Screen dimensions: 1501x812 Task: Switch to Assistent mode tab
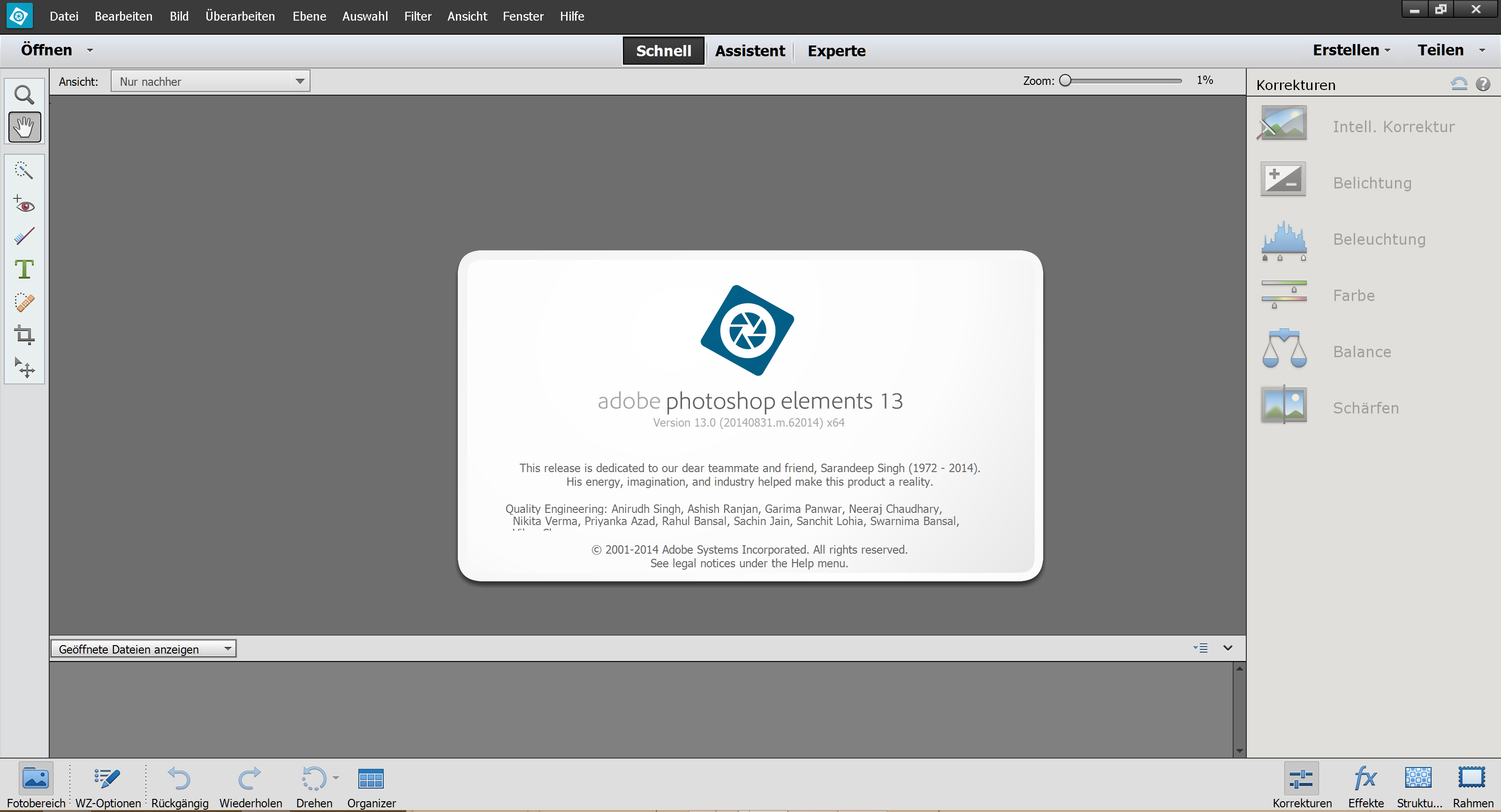pos(750,51)
